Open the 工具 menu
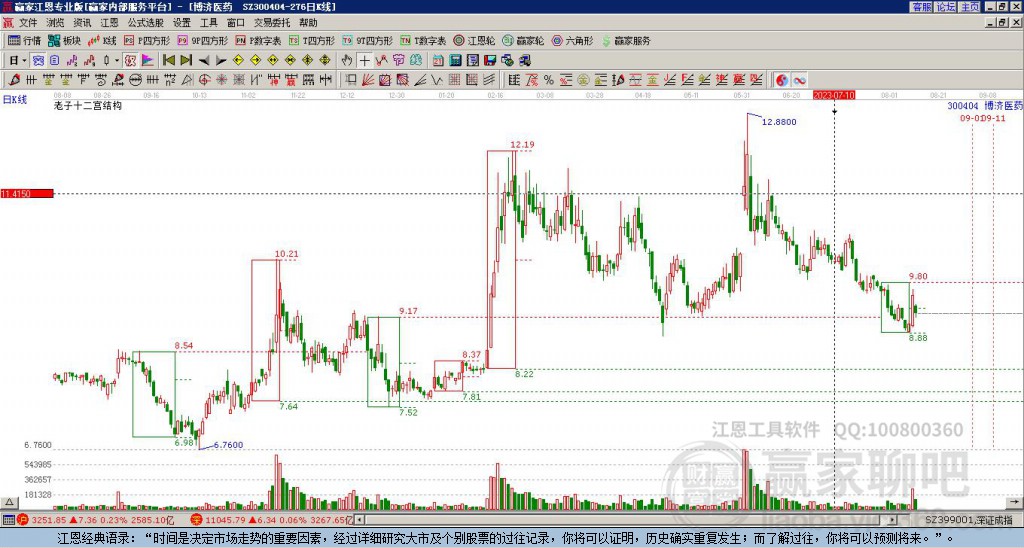The height and width of the screenshot is (548, 1024). [x=208, y=23]
